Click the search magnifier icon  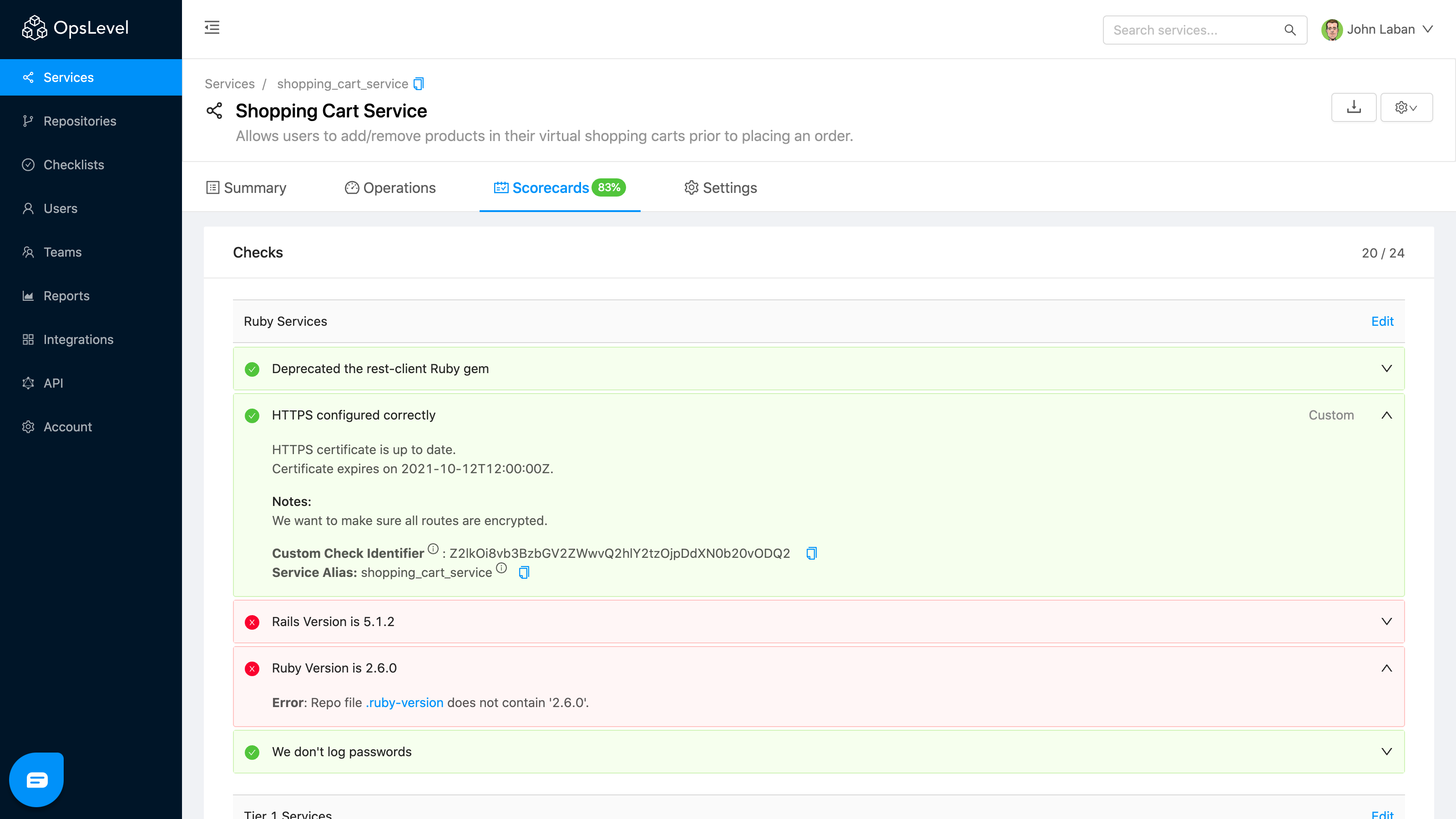(1290, 30)
